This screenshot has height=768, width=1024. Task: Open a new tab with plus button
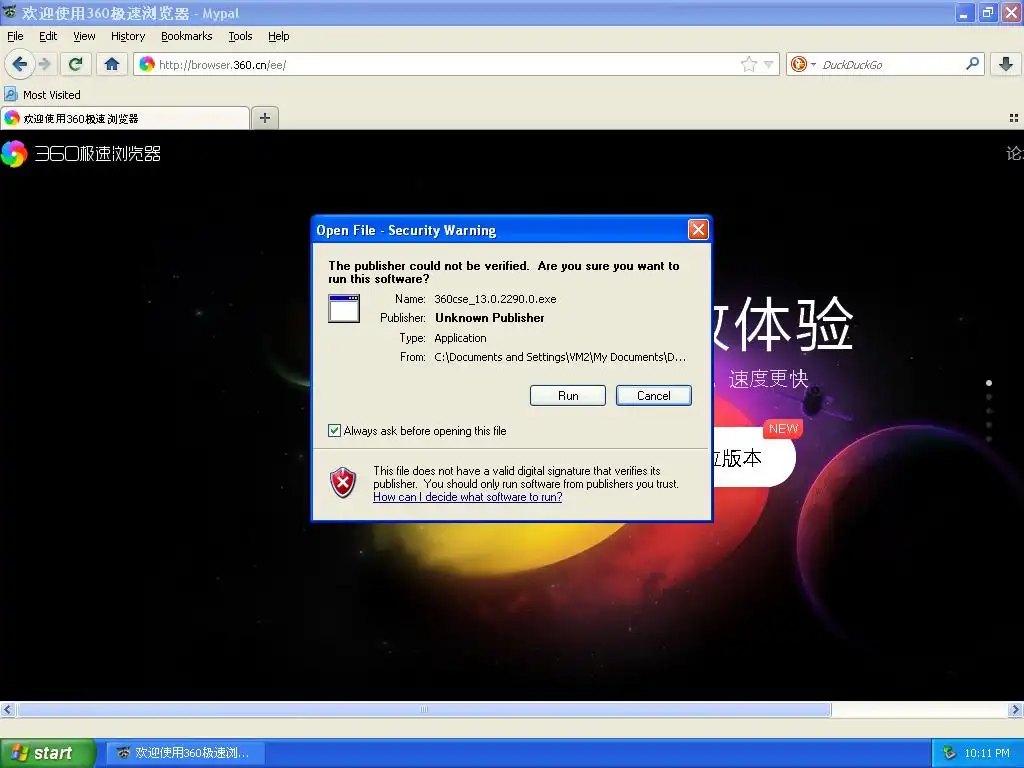(x=264, y=118)
